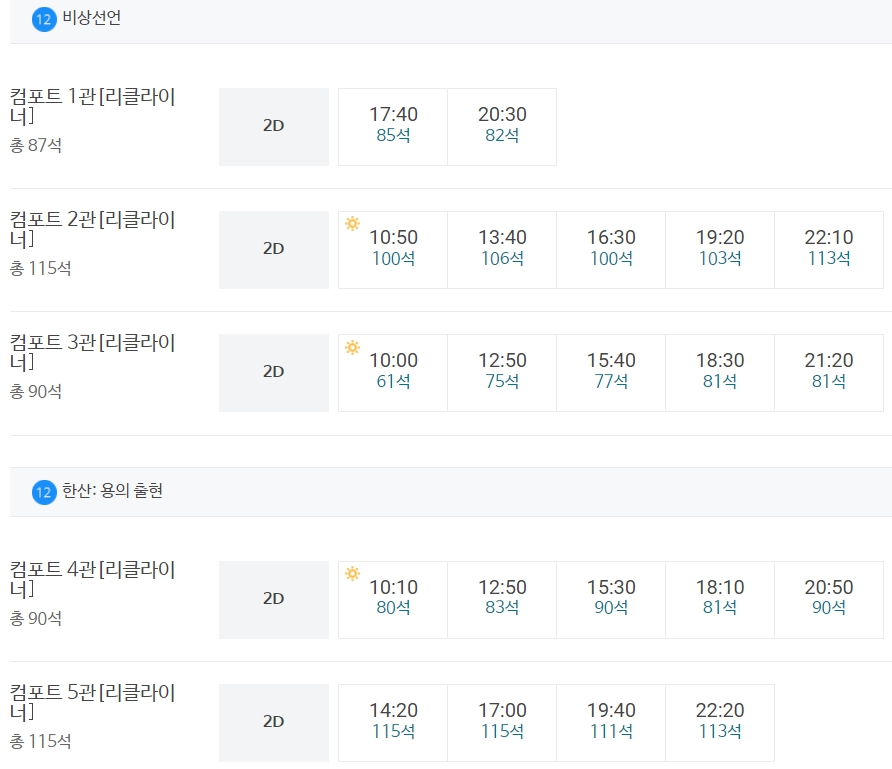Select the 2D label in the 컴포트 4관 row
This screenshot has width=892, height=769.
click(x=273, y=599)
